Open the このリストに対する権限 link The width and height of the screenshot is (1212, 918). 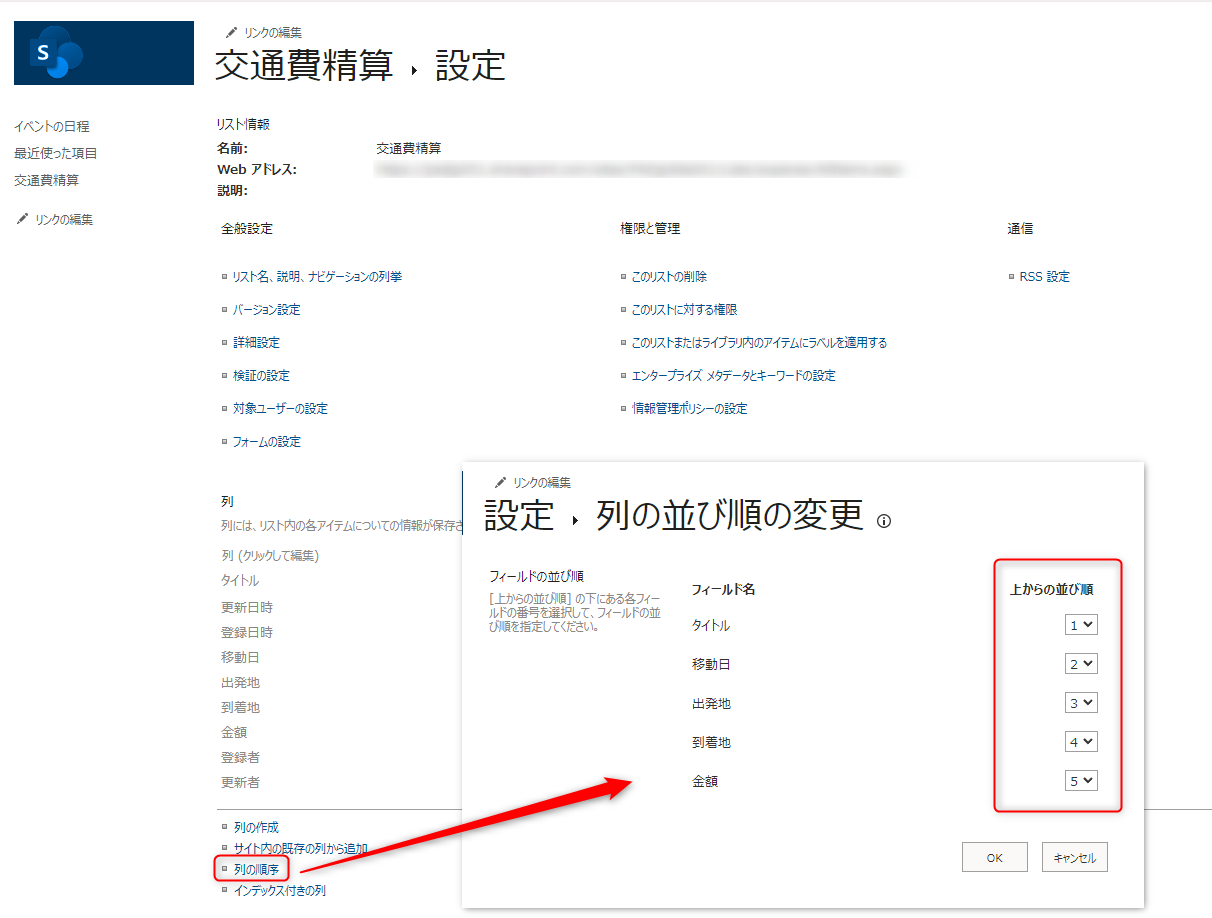(684, 309)
